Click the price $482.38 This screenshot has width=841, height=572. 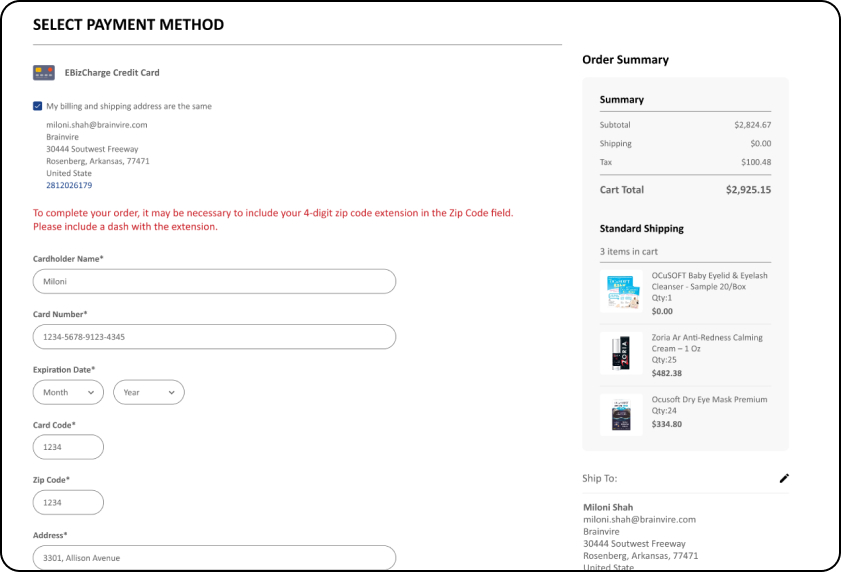667,373
